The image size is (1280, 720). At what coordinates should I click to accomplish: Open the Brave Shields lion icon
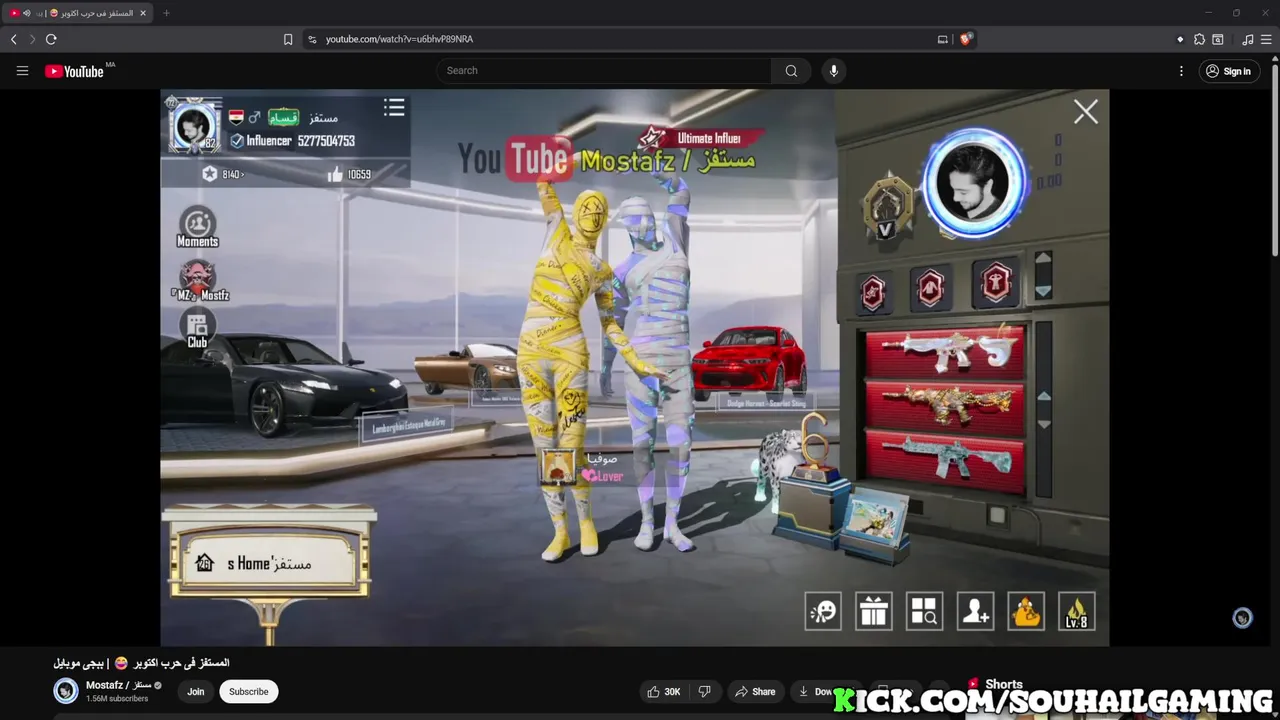click(965, 39)
